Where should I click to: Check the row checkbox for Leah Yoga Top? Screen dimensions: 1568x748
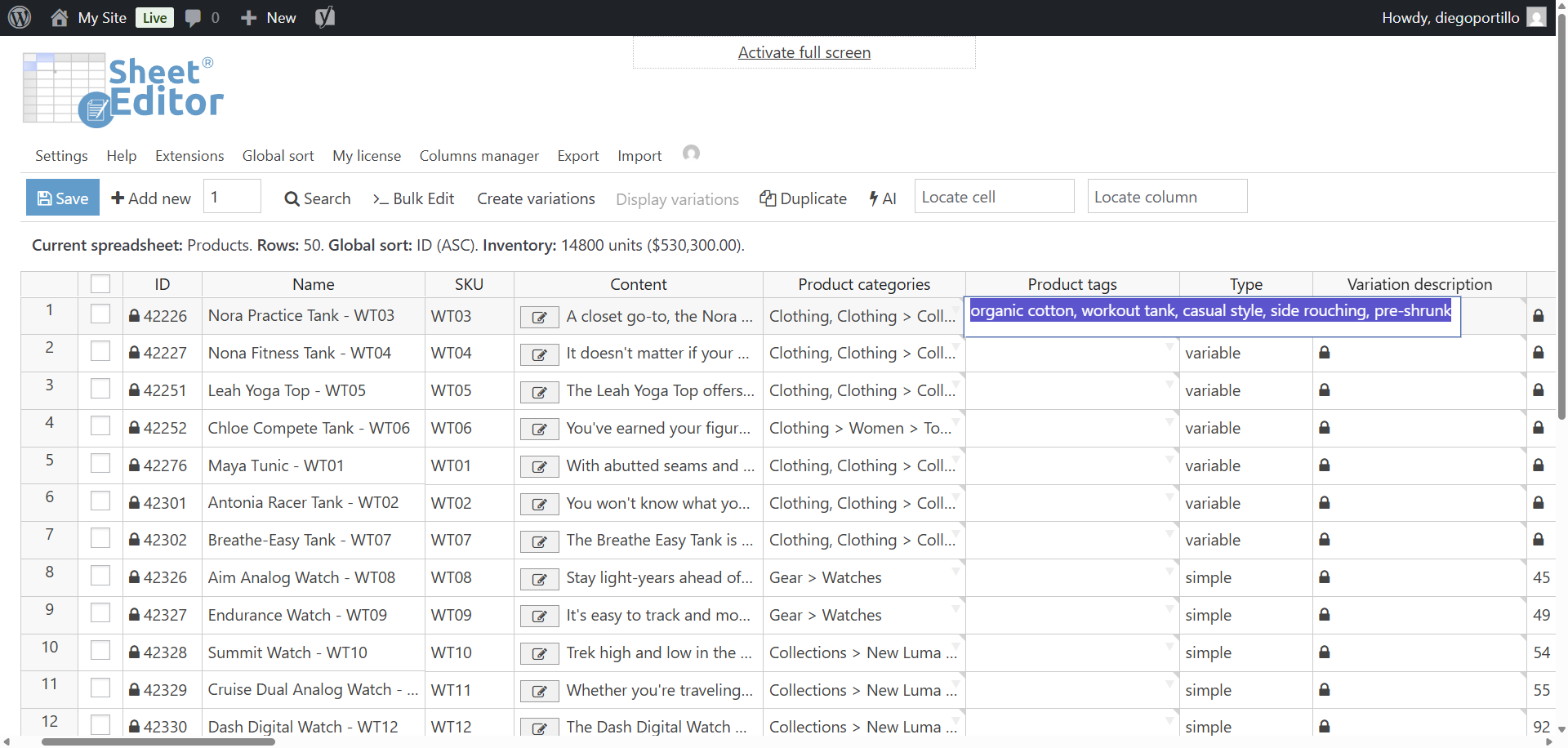pyautogui.click(x=100, y=389)
